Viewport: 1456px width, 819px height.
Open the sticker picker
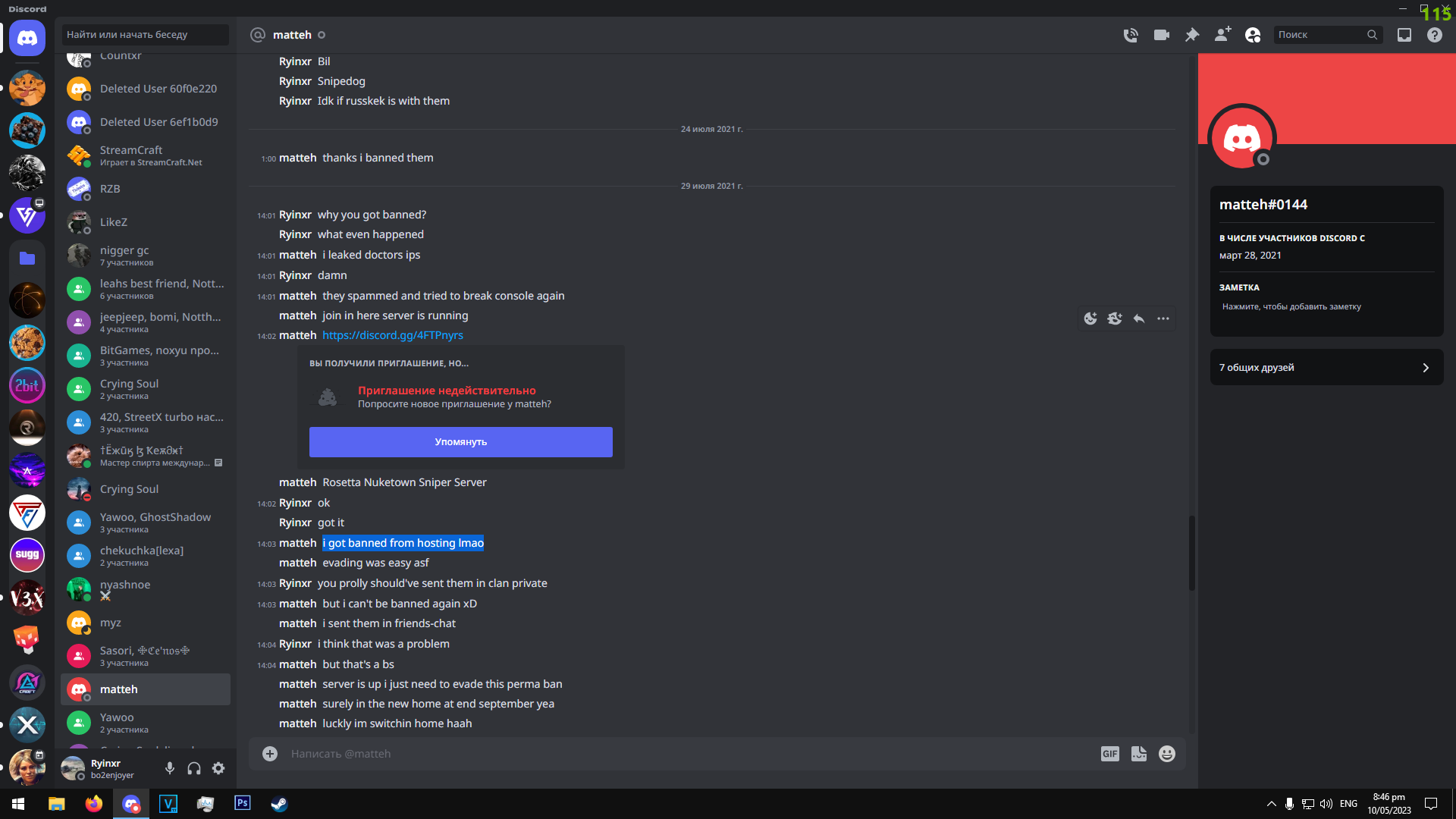(x=1139, y=754)
